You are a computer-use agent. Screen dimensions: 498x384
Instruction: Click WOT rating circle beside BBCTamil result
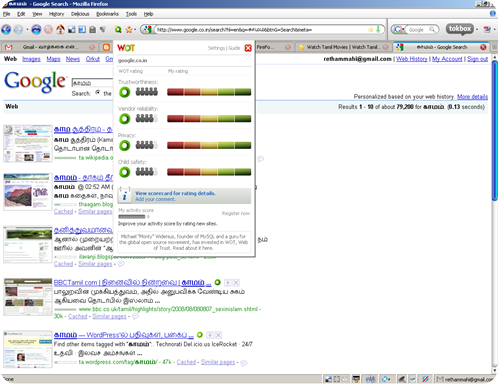tap(218, 282)
